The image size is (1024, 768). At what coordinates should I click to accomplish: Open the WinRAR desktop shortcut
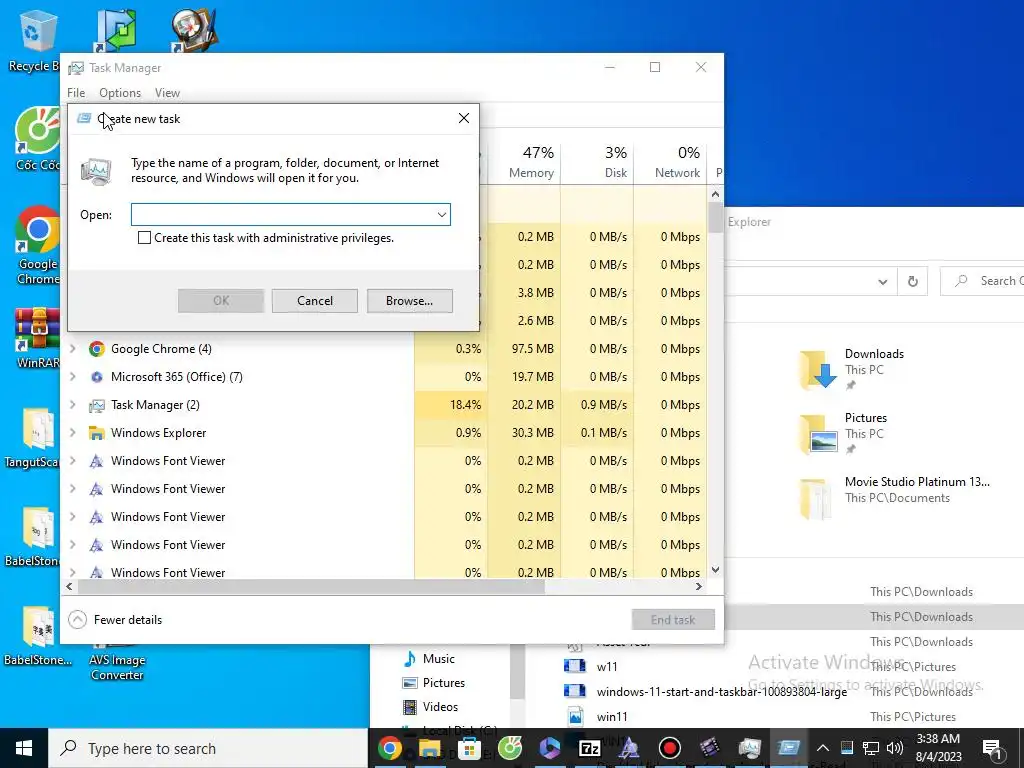pos(37,338)
